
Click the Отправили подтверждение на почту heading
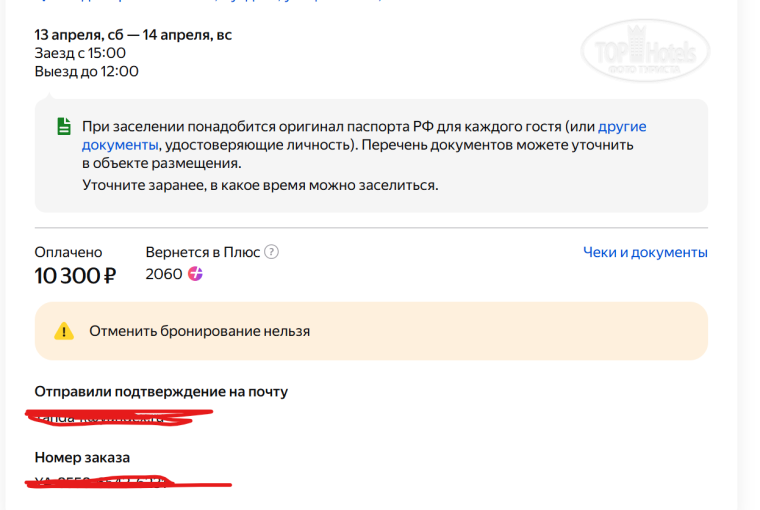[x=161, y=391]
